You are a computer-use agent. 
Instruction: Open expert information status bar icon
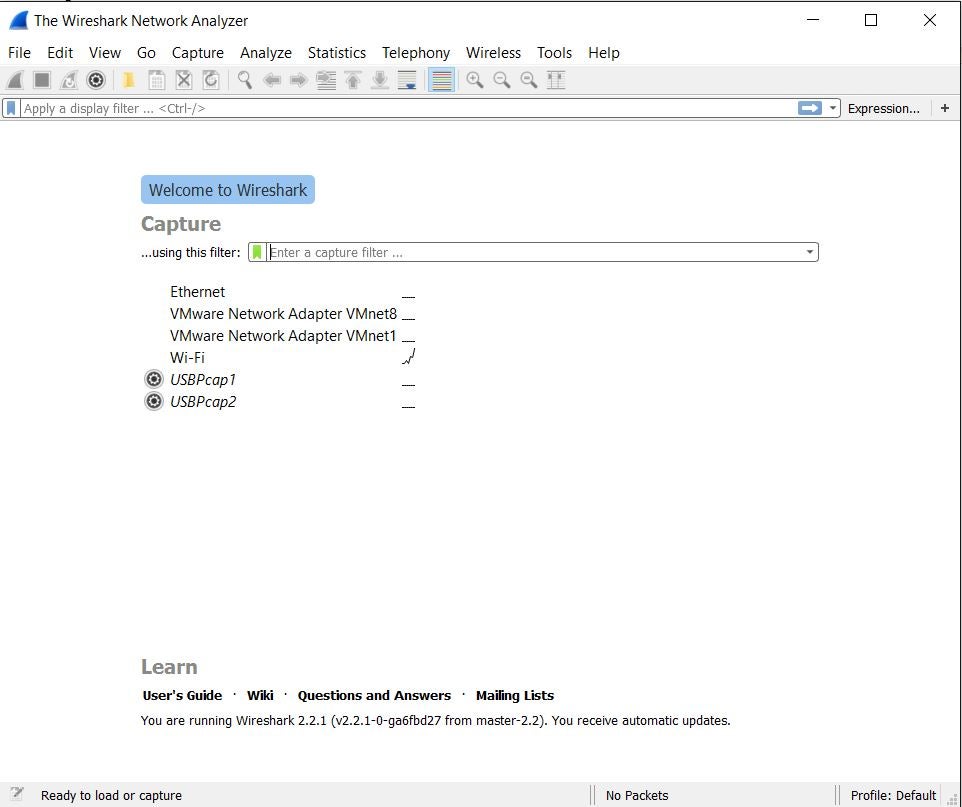tap(17, 794)
